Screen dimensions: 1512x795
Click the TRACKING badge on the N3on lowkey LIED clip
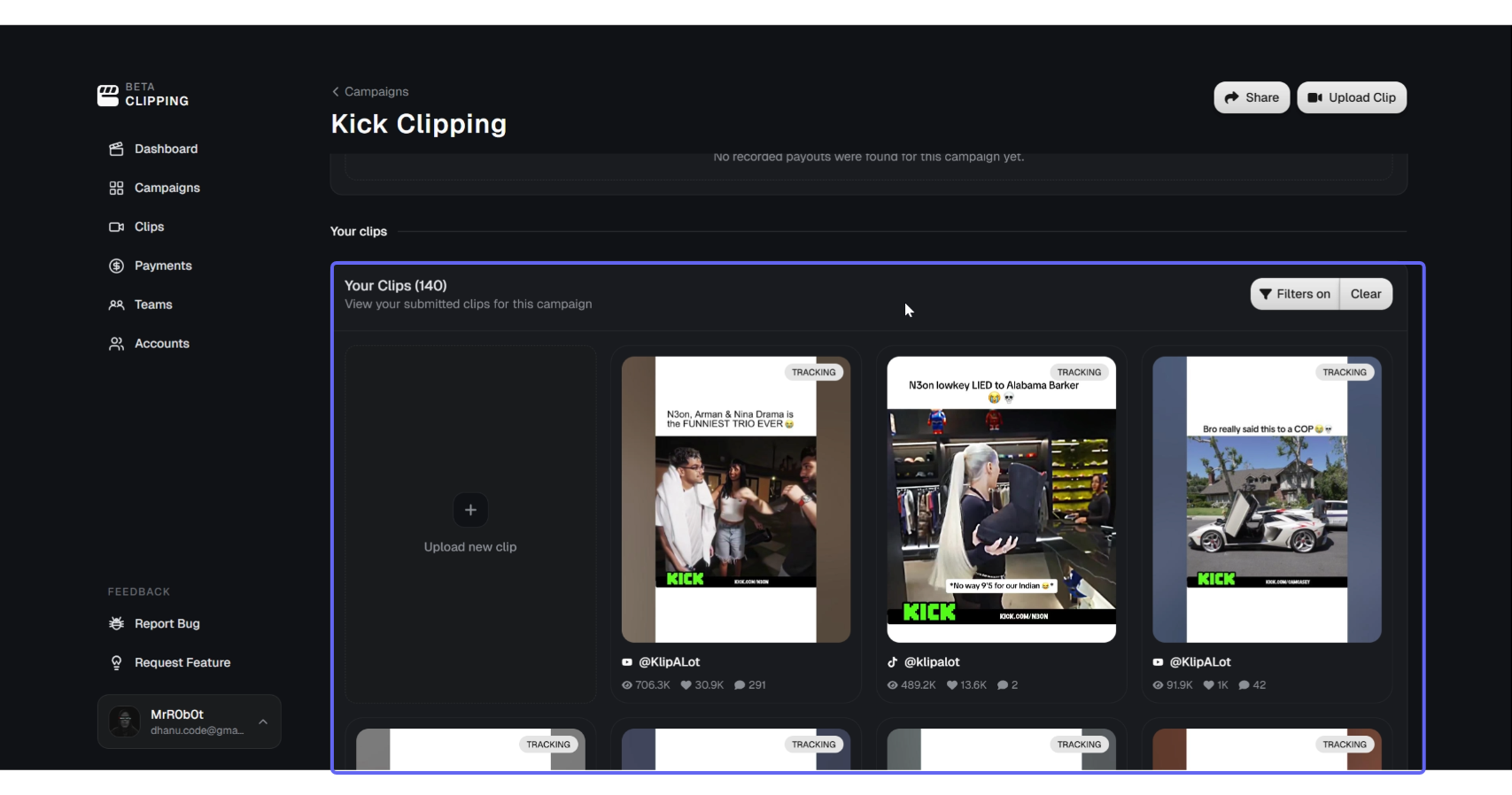[x=1079, y=373]
